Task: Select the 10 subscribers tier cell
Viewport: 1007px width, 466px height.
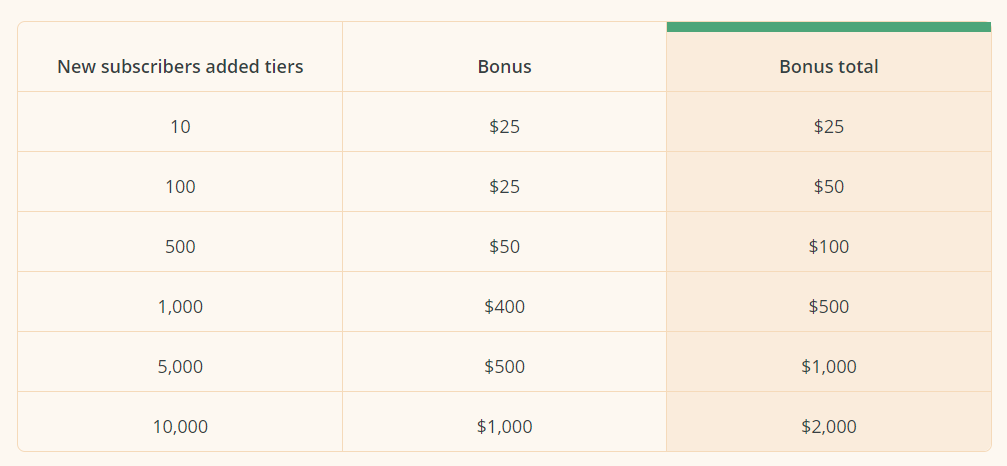Action: [x=180, y=127]
